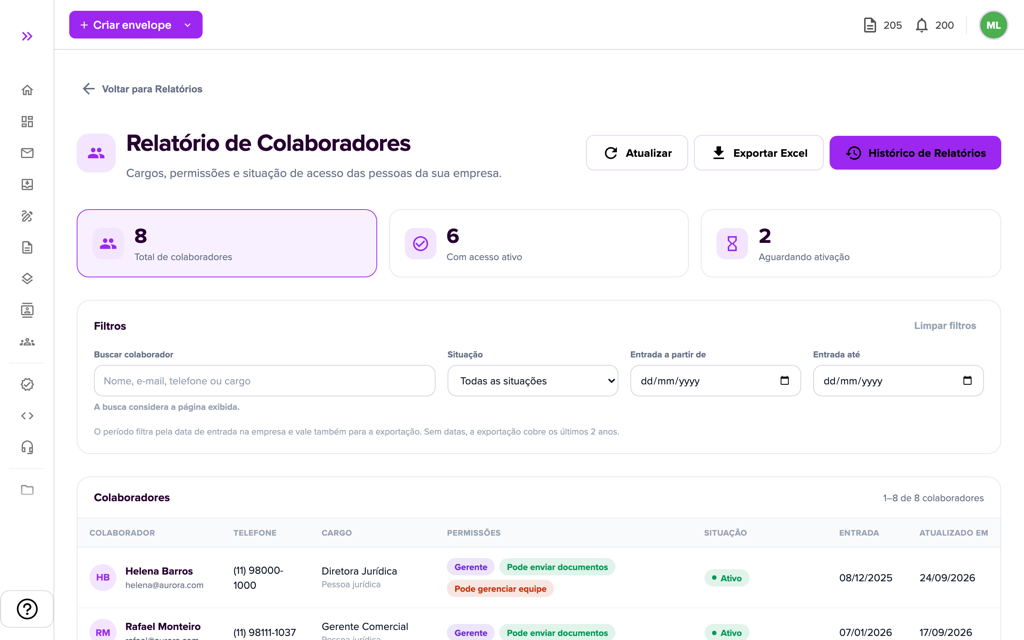This screenshot has height=640, width=1024.
Task: Open the signature pen icon in sidebar
Action: pyautogui.click(x=27, y=216)
